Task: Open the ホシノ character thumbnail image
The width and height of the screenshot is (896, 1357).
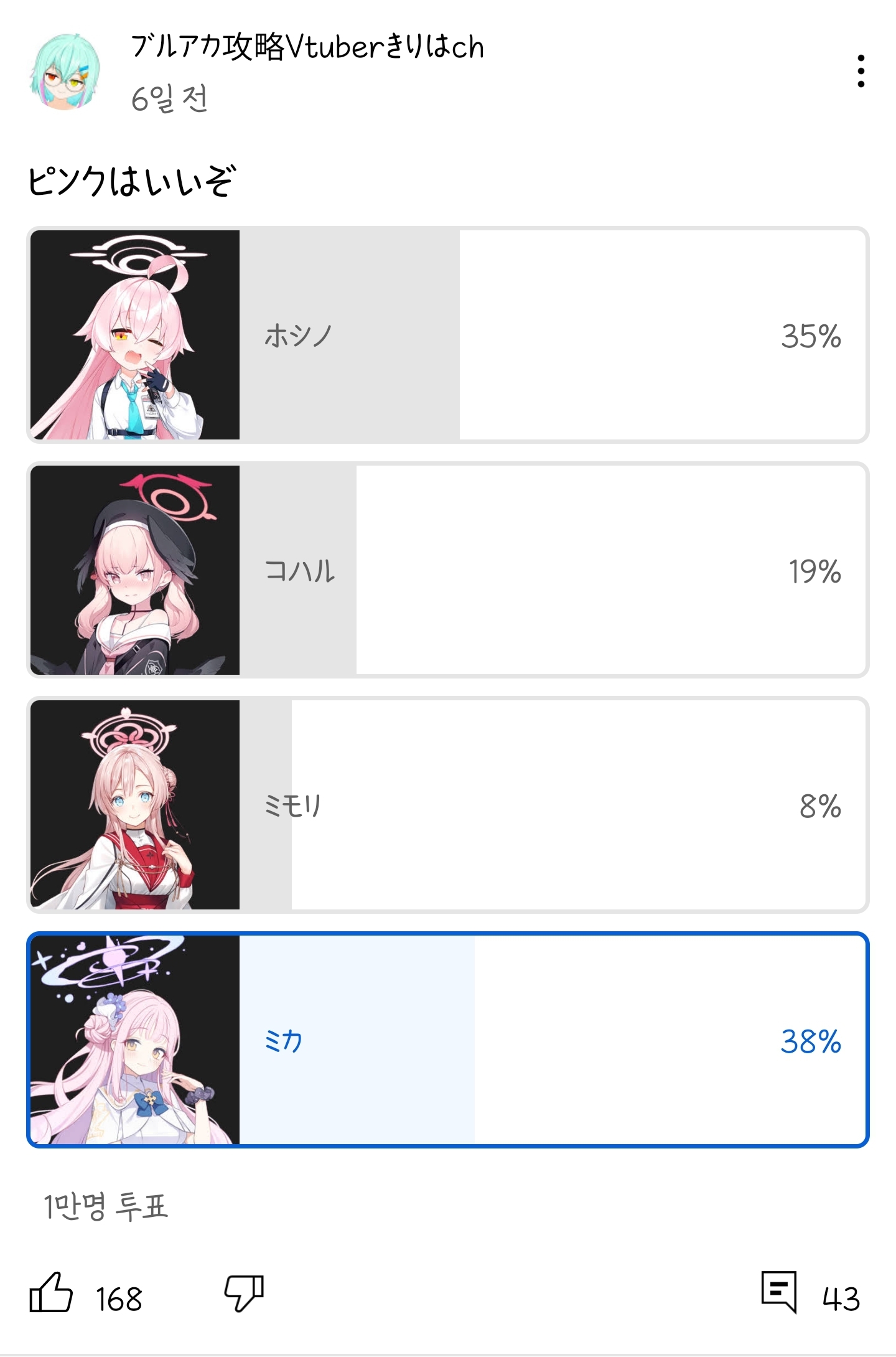Action: 135,335
